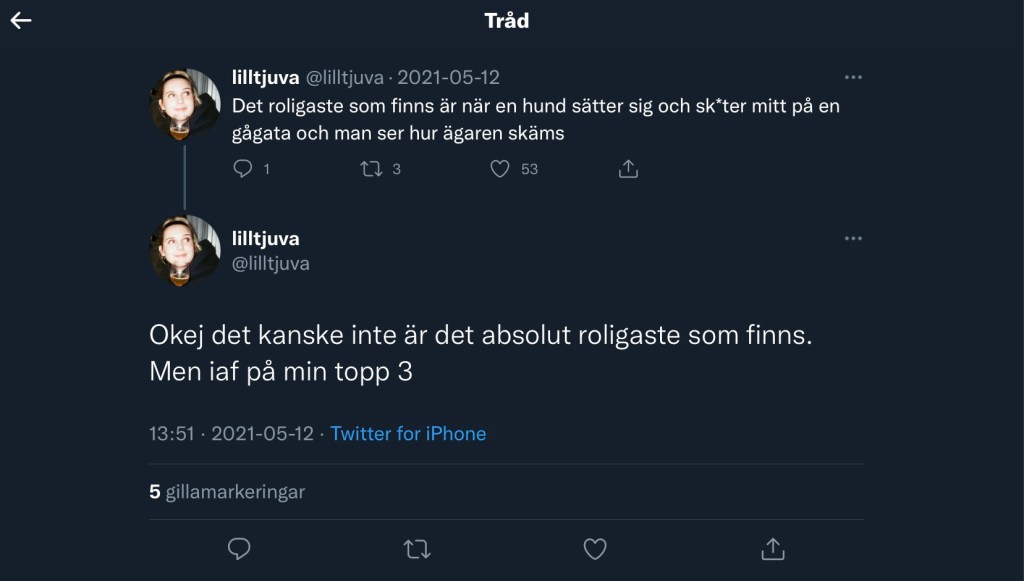Click the first tweet's profile picture
The image size is (1024, 581).
185,104
